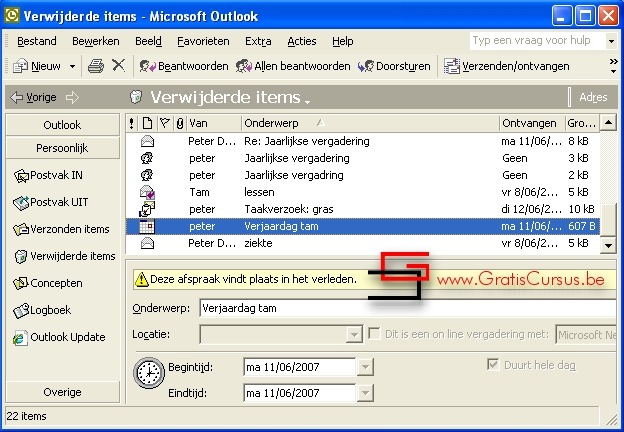Sort by attachment paperclip column
624x432 pixels.
pos(180,123)
